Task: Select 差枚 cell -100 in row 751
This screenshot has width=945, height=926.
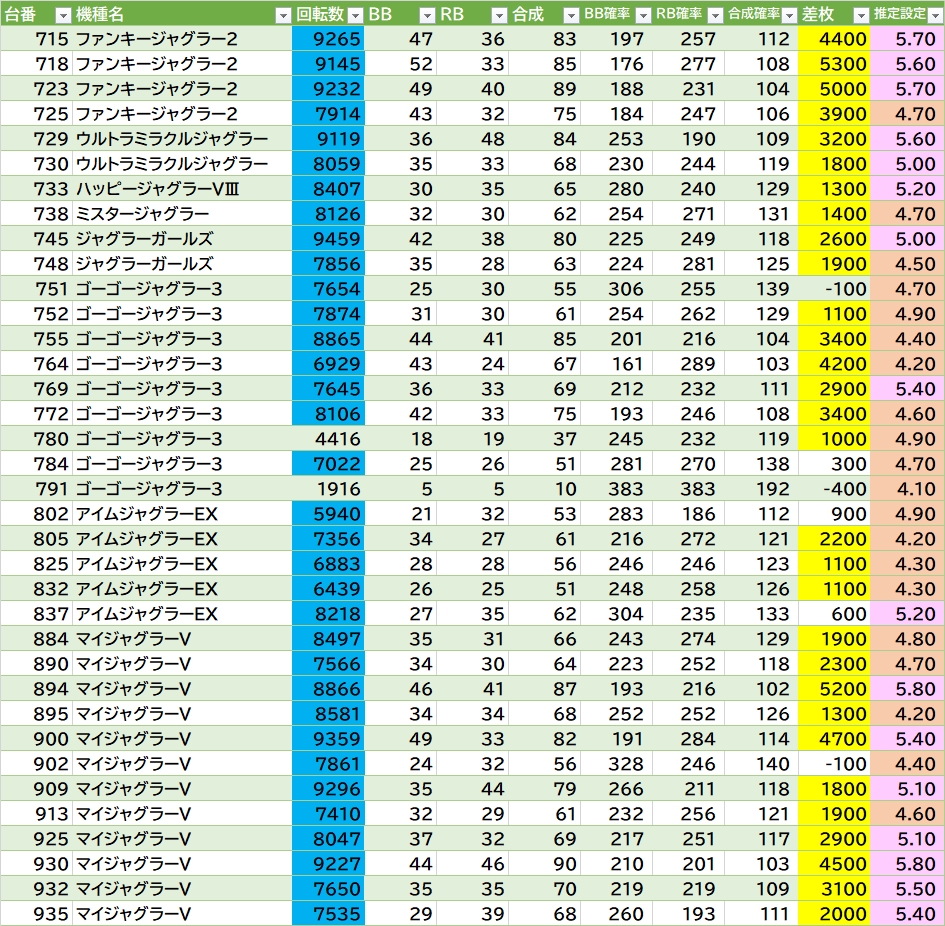Action: [834, 289]
